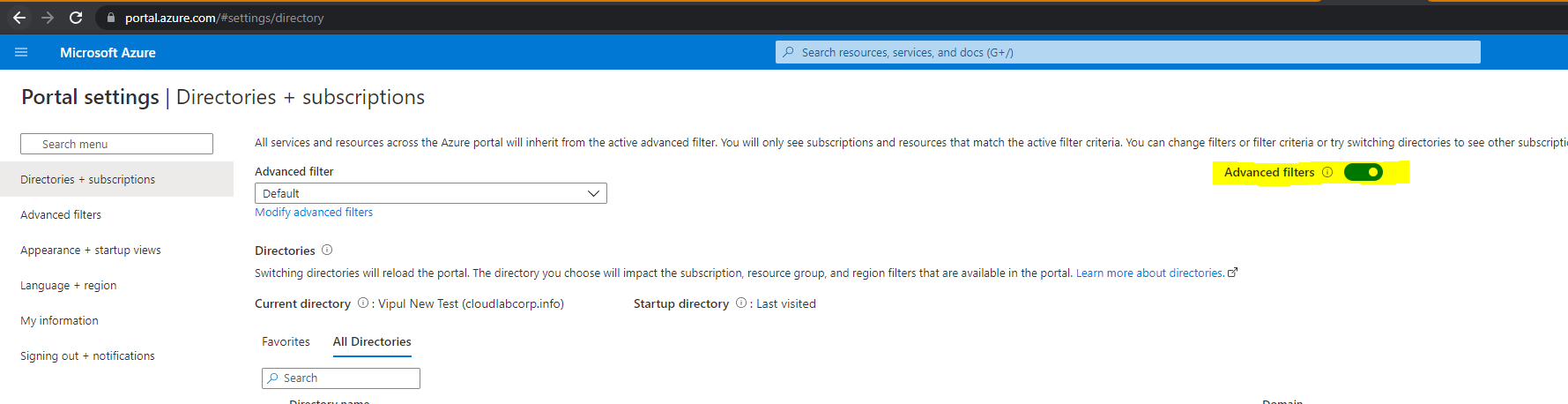Open the Advanced filter Default dropdown
Screen dimensions: 1568x404
click(431, 193)
